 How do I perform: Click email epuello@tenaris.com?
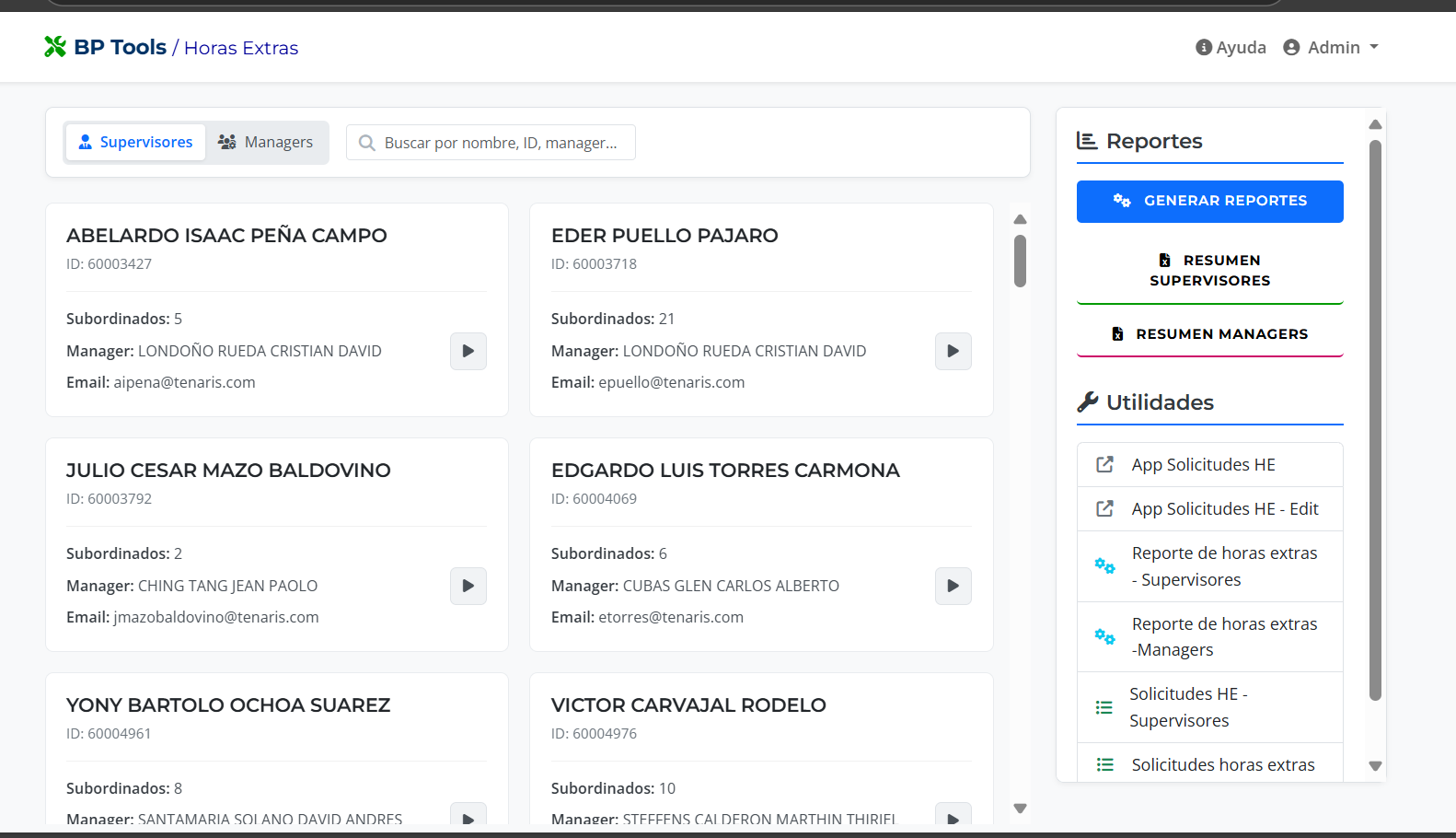tap(672, 382)
